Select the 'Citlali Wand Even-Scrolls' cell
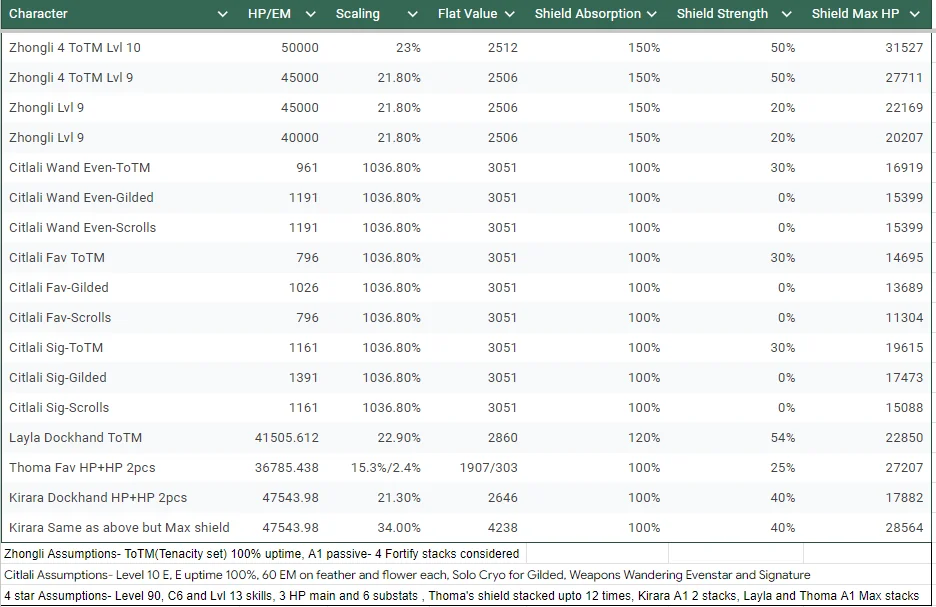The image size is (936, 607). click(82, 227)
